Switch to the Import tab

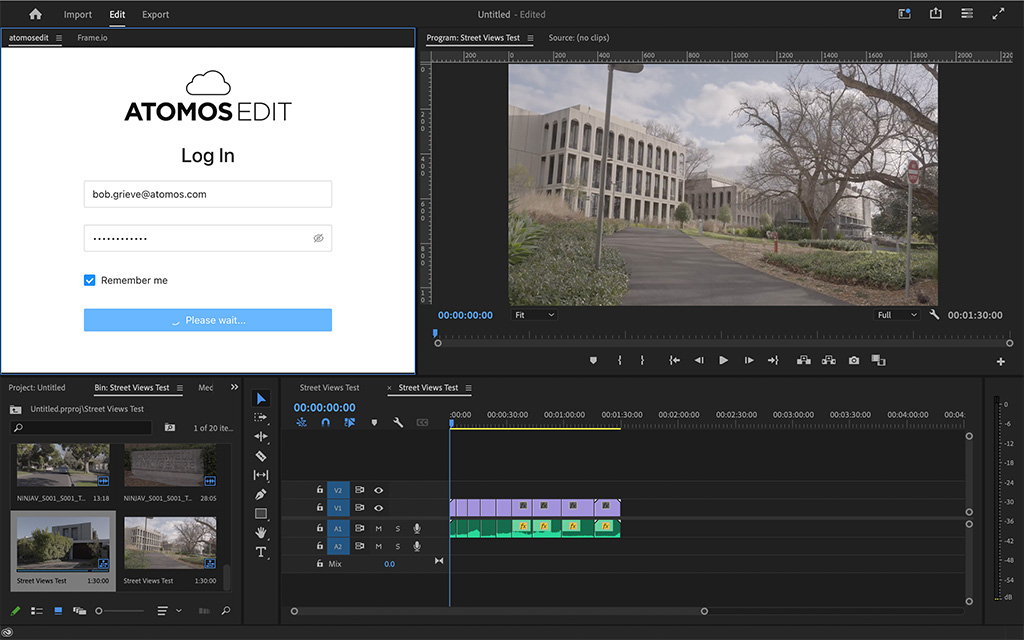click(78, 14)
